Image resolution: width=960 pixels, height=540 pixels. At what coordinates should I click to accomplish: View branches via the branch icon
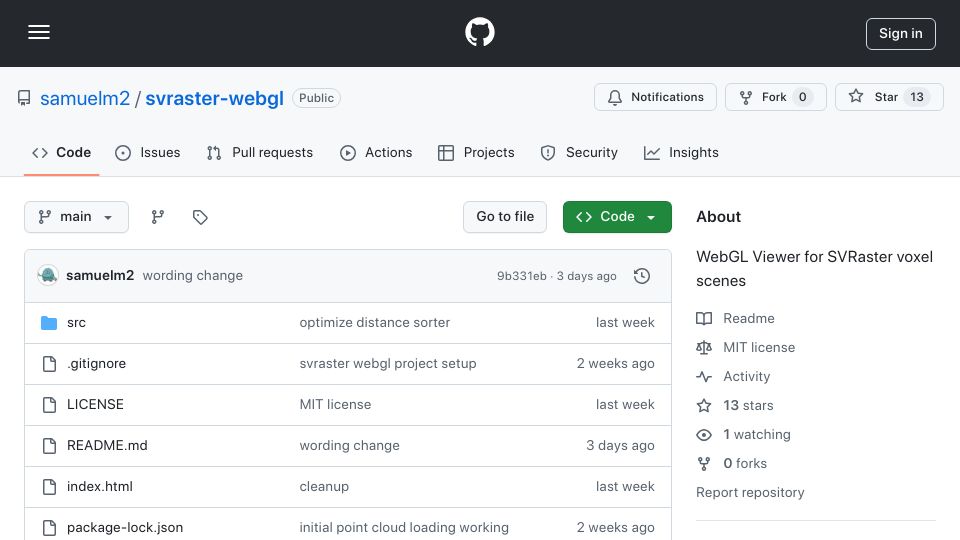158,217
